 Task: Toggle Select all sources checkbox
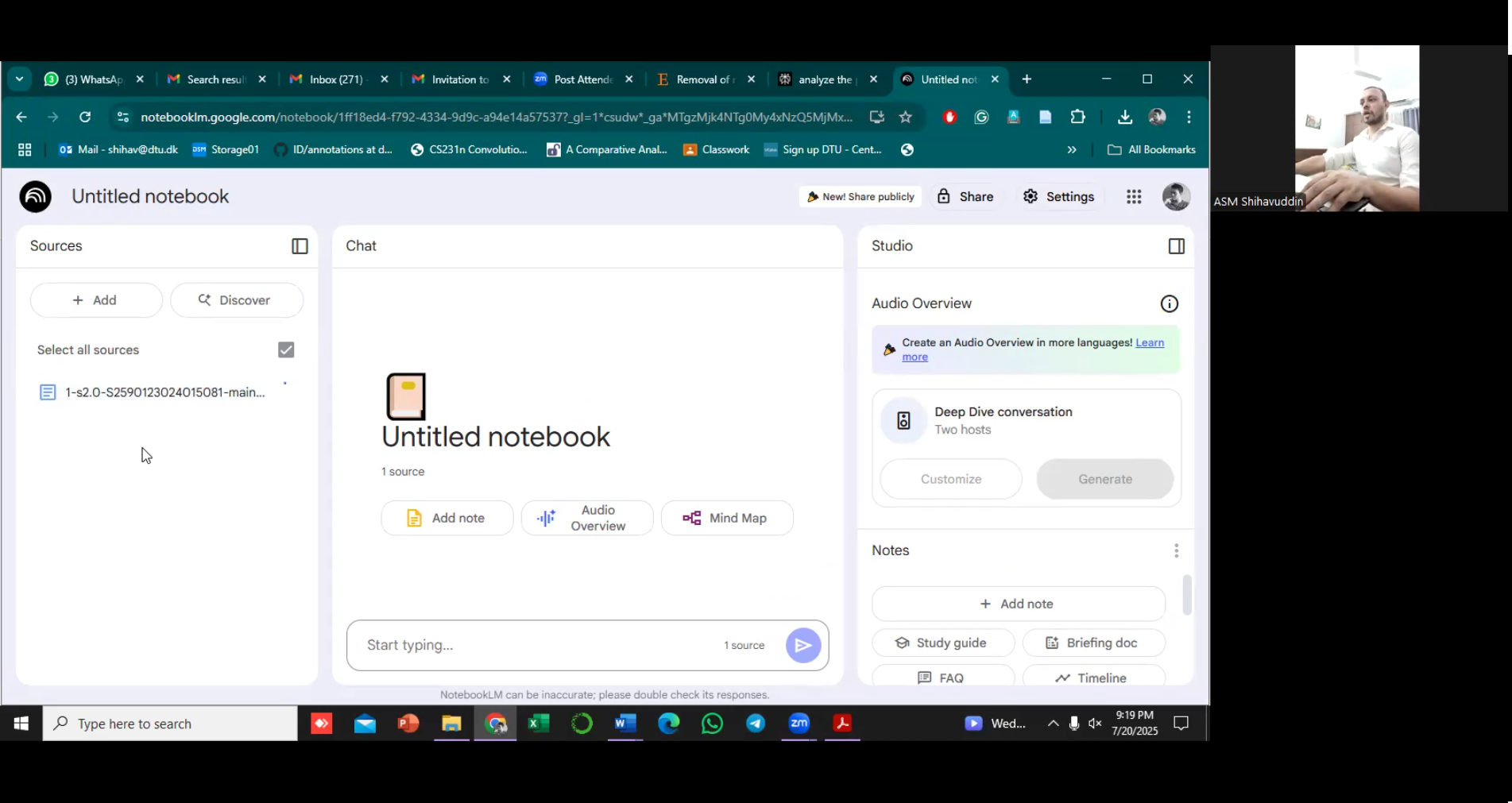pyautogui.click(x=286, y=350)
